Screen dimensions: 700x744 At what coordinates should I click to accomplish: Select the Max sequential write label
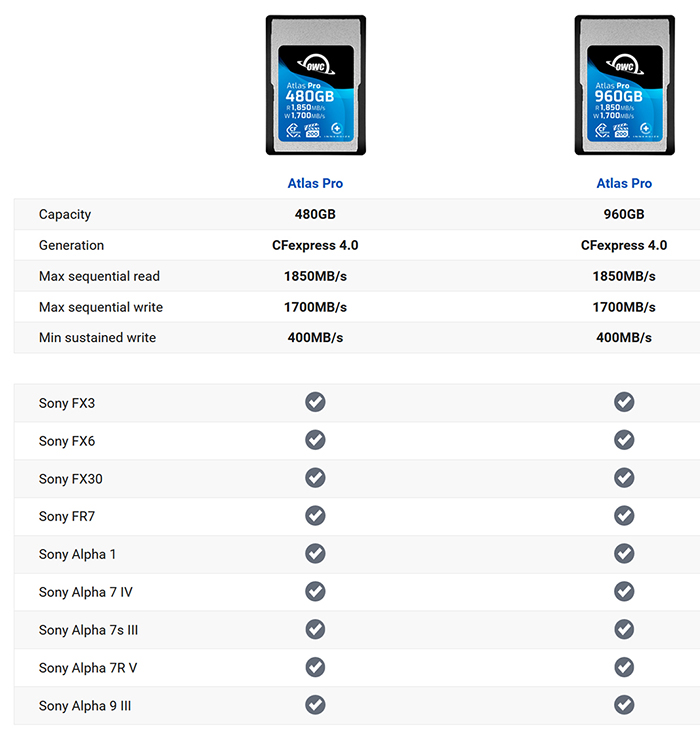(x=101, y=307)
